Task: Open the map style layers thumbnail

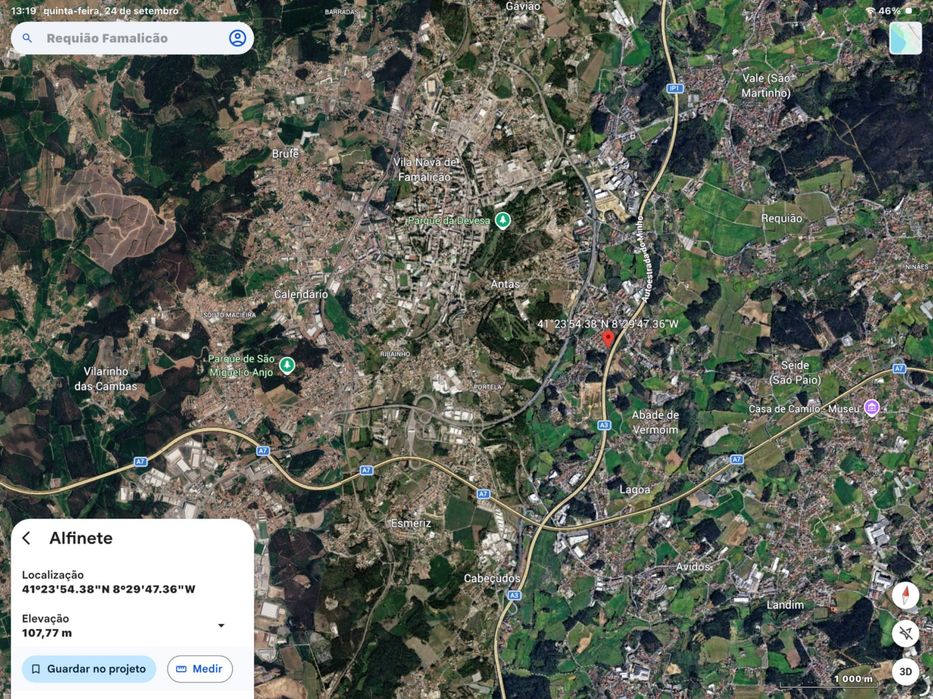Action: coord(905,38)
